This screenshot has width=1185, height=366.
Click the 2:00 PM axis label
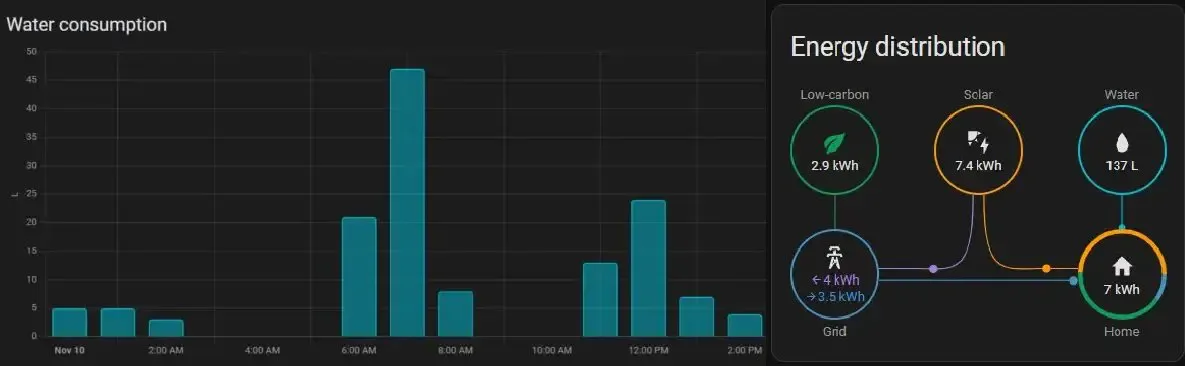tap(744, 350)
